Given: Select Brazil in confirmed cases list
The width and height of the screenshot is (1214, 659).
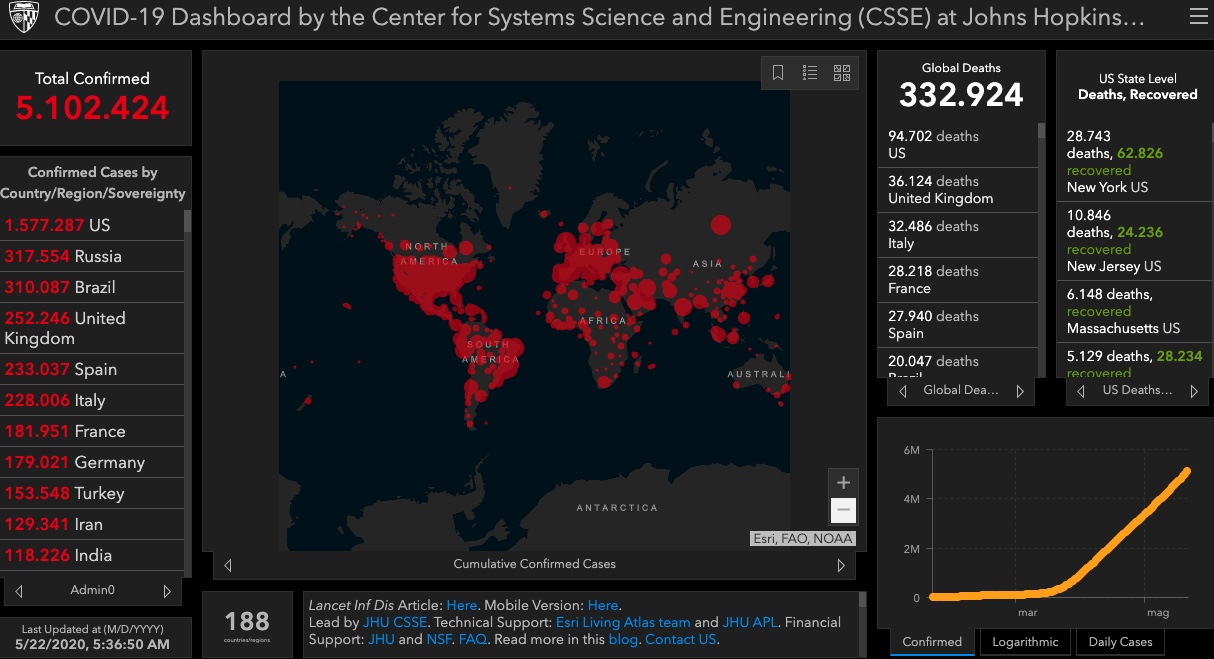Looking at the screenshot, I should (x=92, y=287).
